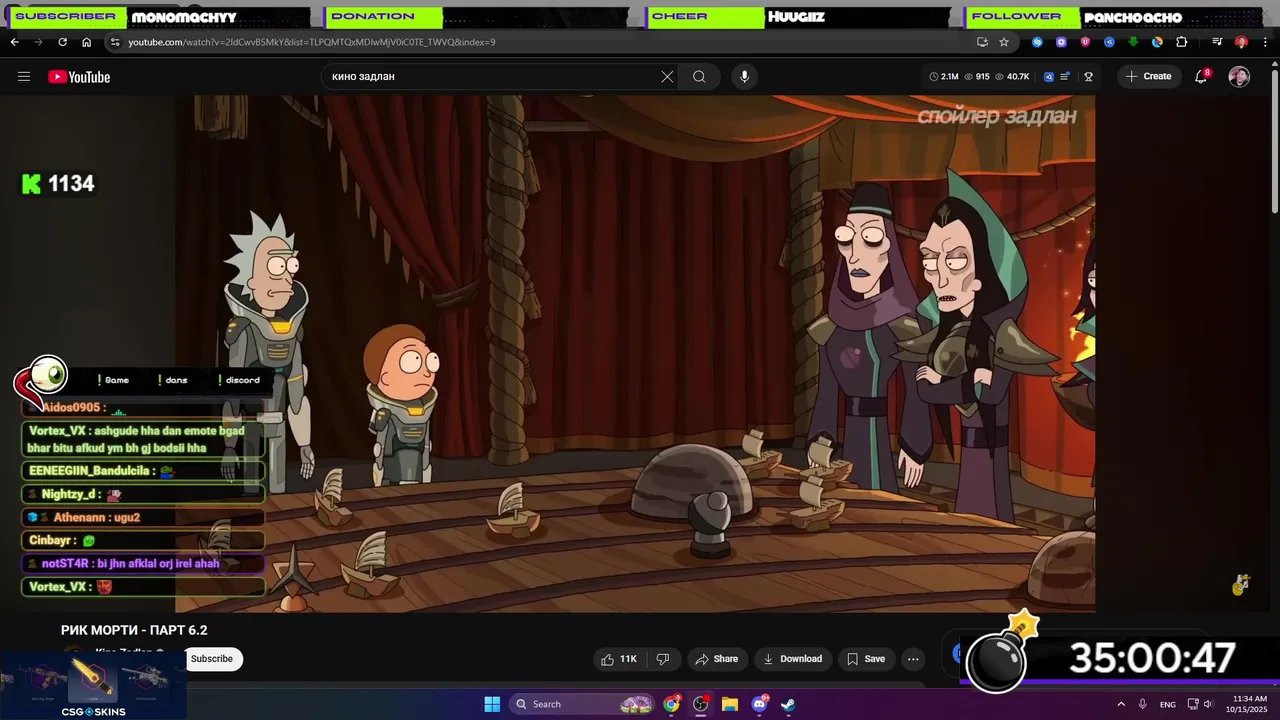
Task: View site information icon in the address bar
Action: click(115, 42)
